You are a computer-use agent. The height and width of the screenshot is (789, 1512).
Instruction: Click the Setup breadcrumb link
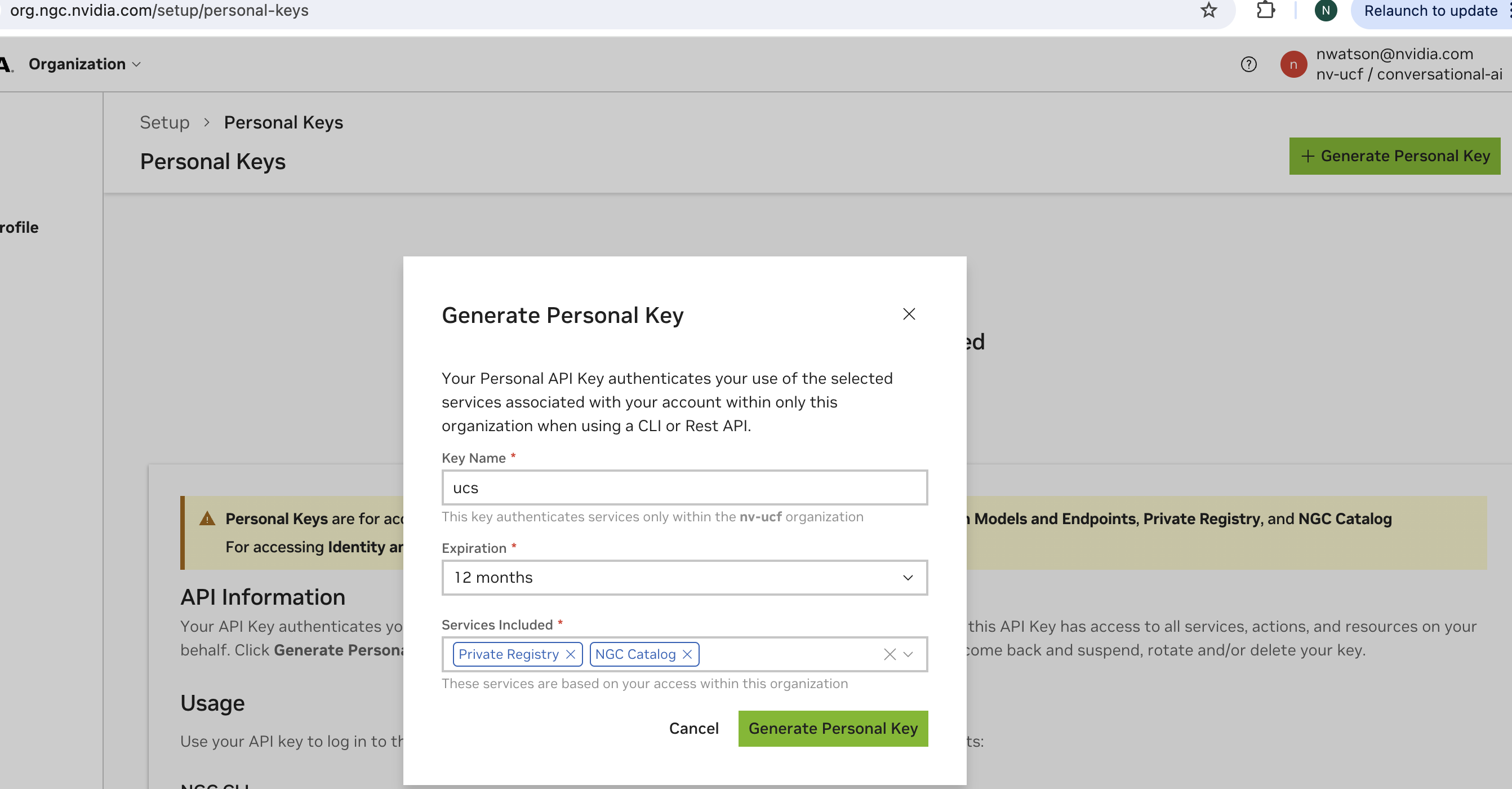[x=164, y=122]
